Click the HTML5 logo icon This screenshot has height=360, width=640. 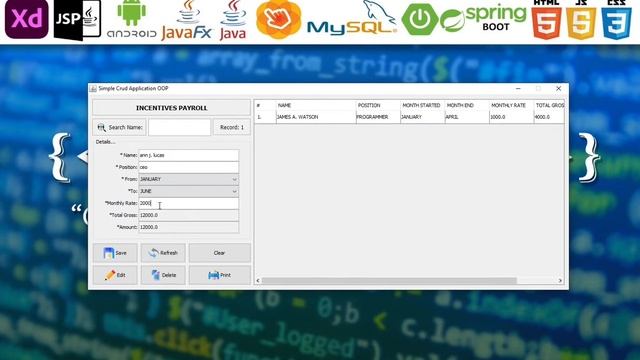[x=547, y=20]
